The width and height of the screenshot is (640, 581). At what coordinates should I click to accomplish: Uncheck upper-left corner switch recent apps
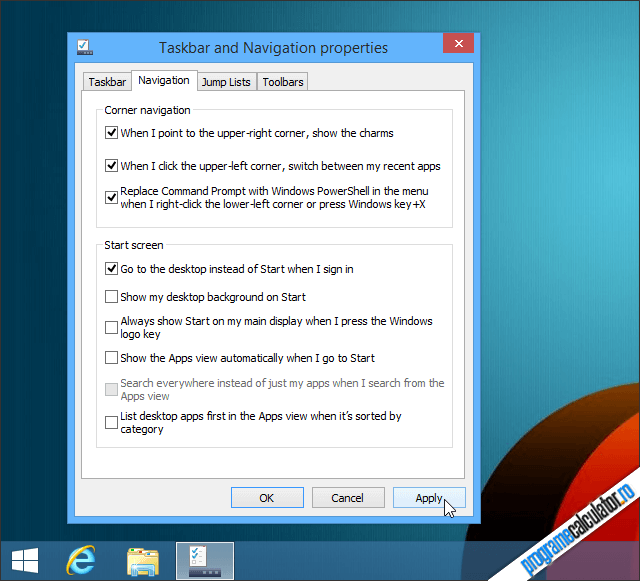(x=111, y=166)
